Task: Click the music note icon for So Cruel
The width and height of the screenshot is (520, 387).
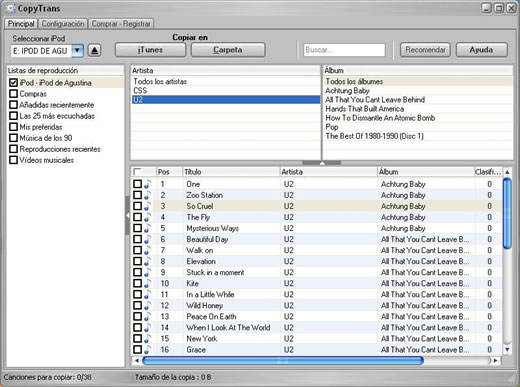Action: click(147, 206)
